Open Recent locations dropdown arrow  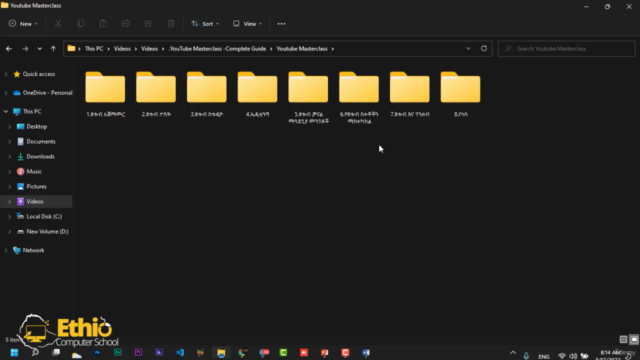coord(39,49)
